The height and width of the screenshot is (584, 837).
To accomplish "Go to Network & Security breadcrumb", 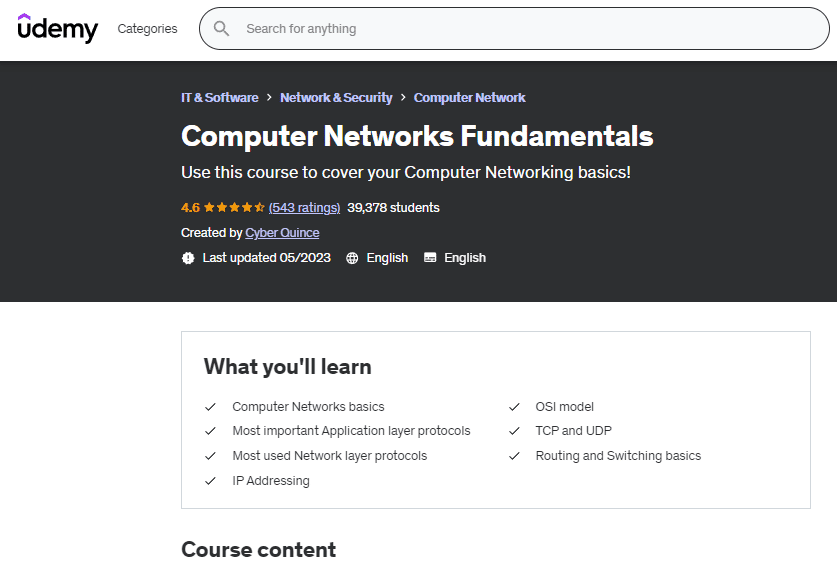I will tap(336, 98).
